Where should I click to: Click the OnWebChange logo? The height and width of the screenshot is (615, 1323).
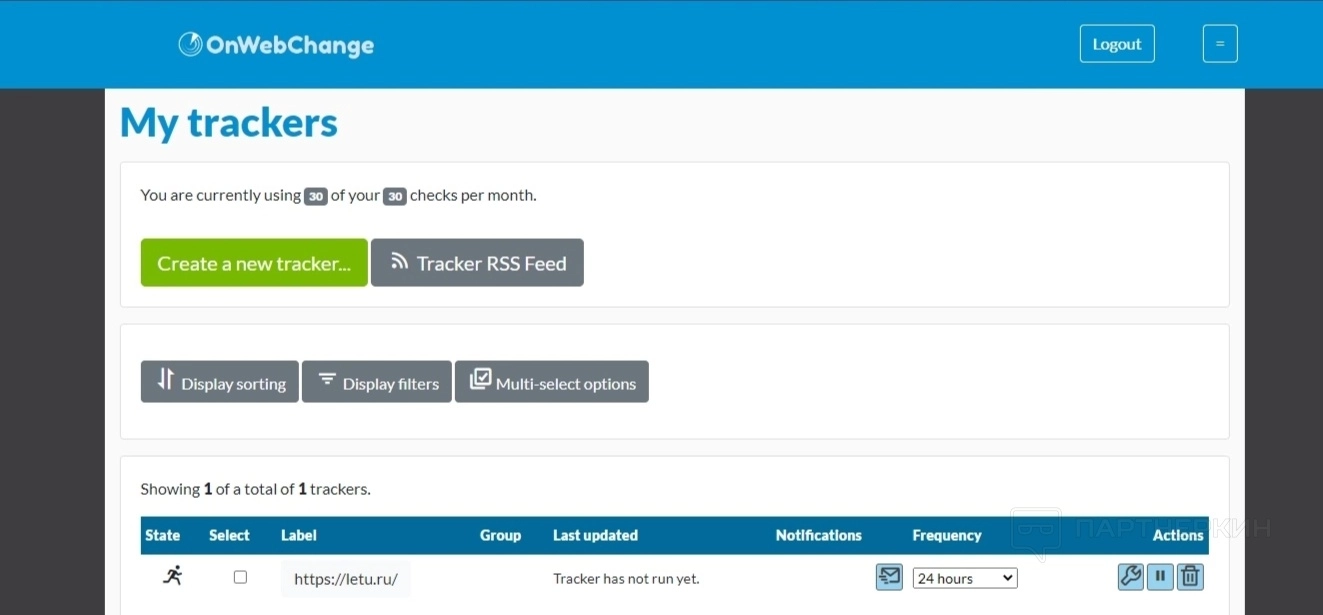click(276, 45)
